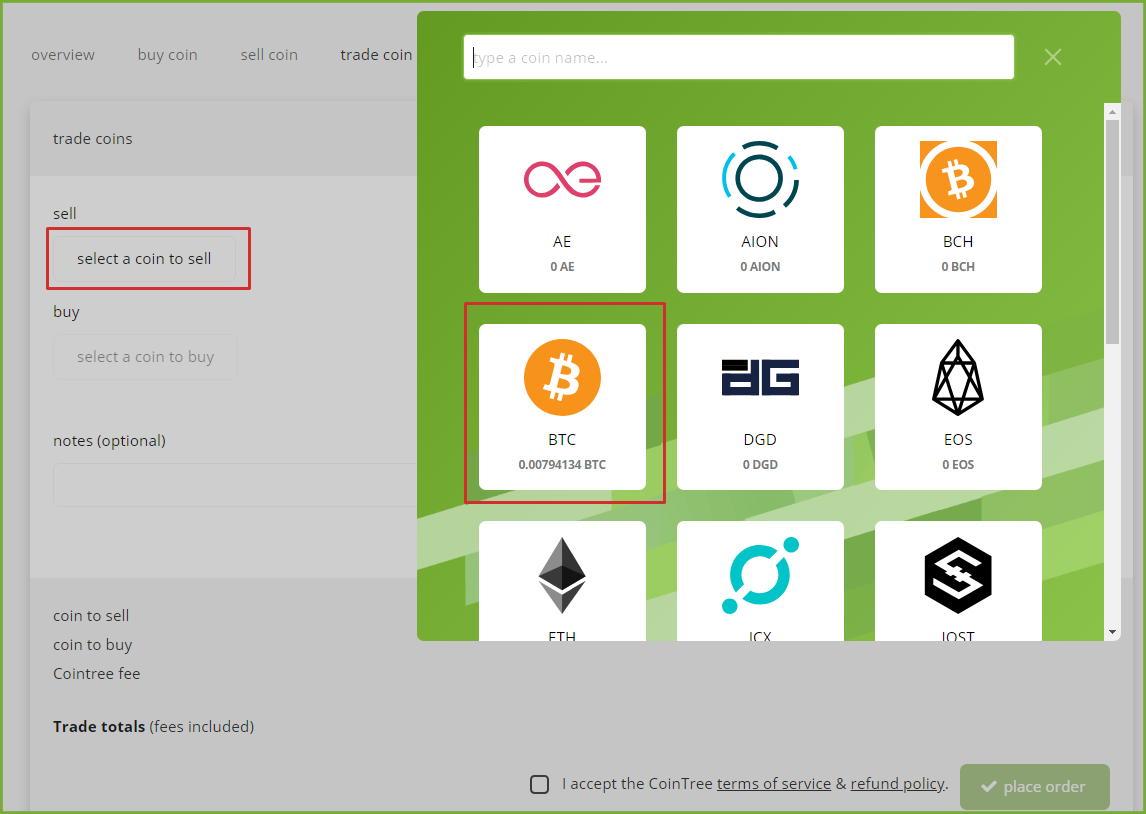The image size is (1146, 814).
Task: Click the coin to sell summary label
Action: point(91,616)
